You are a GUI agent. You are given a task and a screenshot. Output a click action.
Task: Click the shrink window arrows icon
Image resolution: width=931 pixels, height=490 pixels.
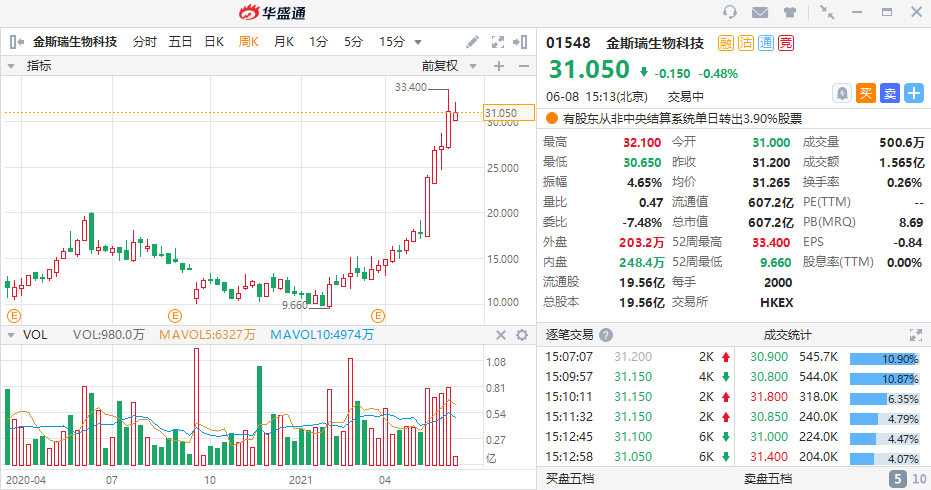[826, 12]
